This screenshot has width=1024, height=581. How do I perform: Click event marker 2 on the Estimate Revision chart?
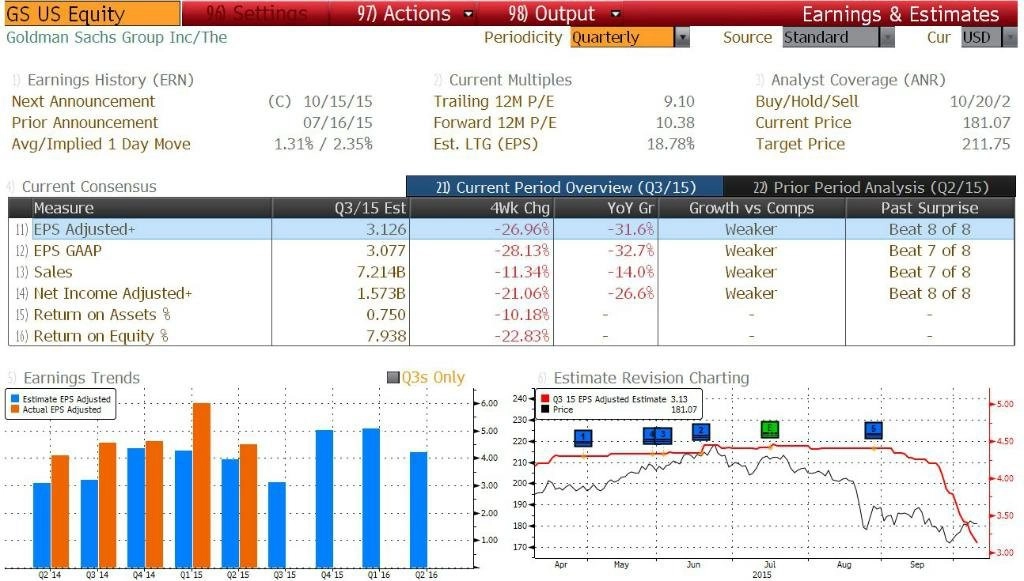[x=701, y=431]
